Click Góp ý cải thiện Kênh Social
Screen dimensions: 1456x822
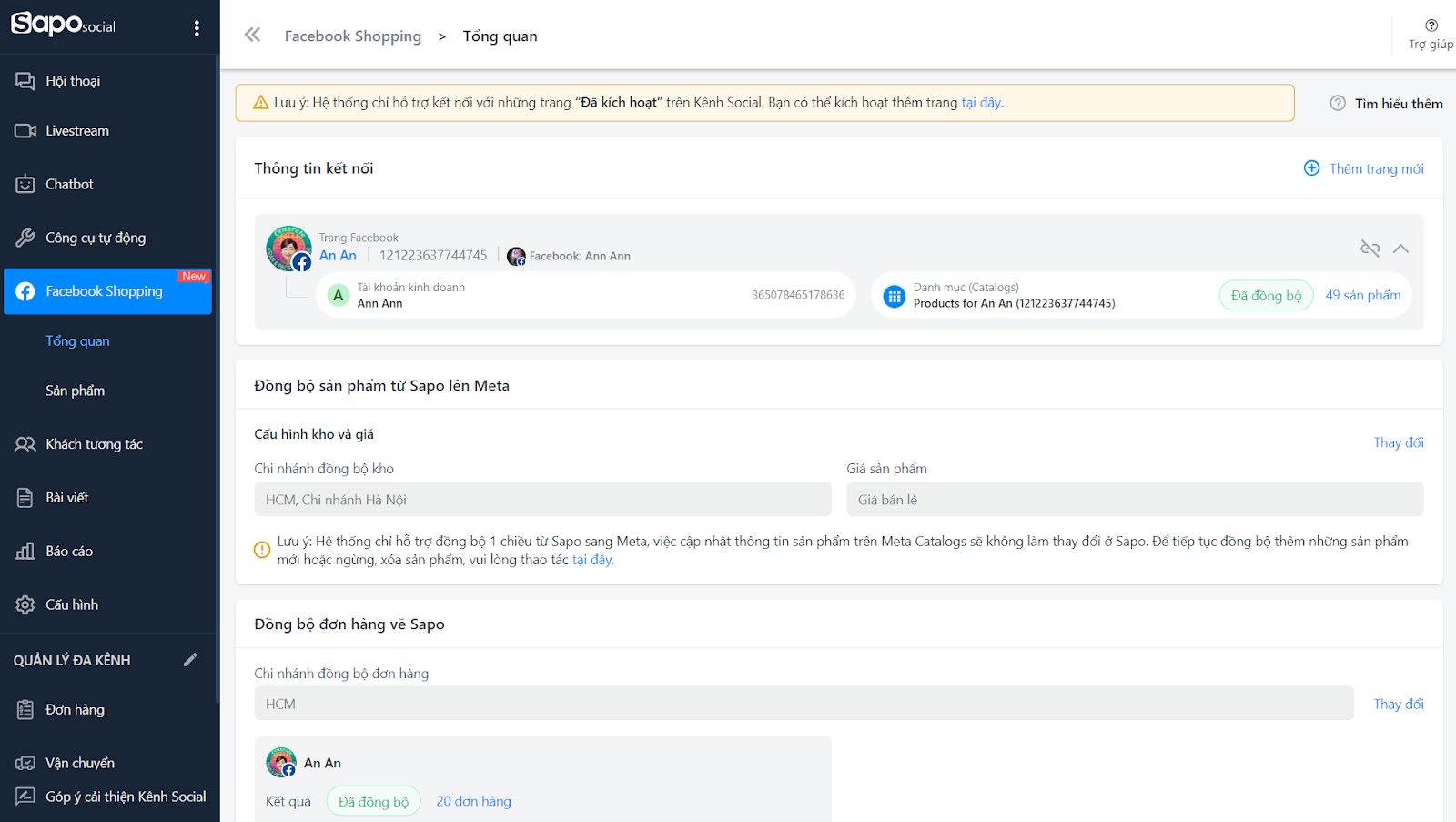pos(126,797)
